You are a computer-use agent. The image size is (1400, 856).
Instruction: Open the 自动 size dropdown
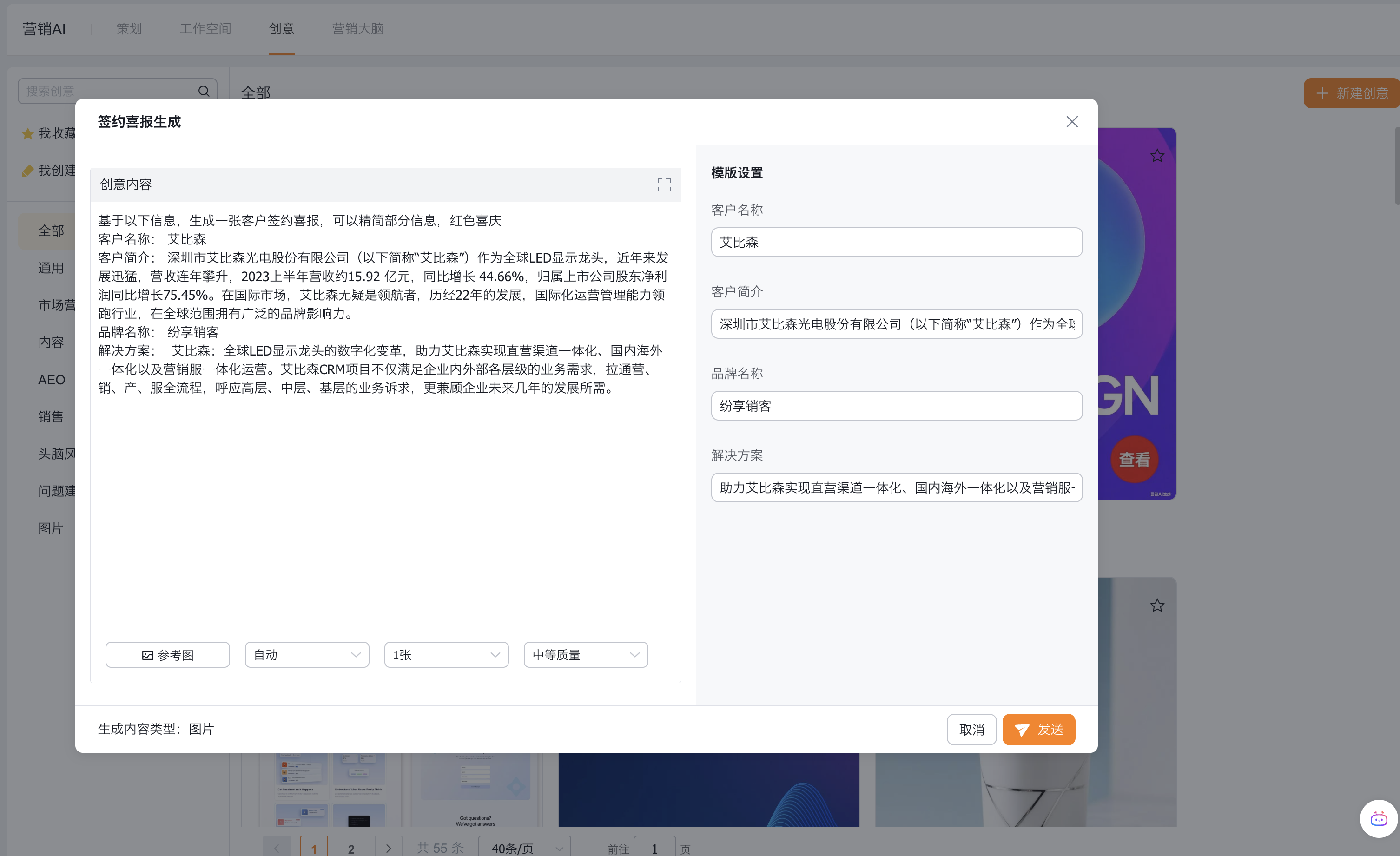pos(307,655)
